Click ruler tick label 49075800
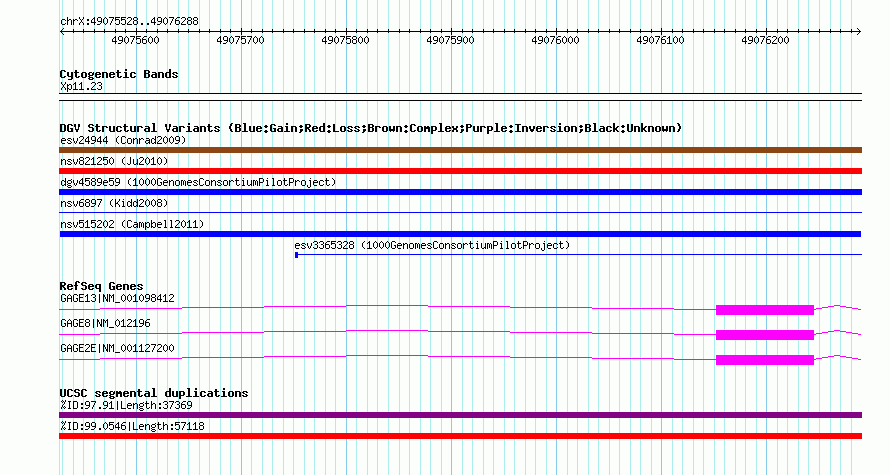 345,40
